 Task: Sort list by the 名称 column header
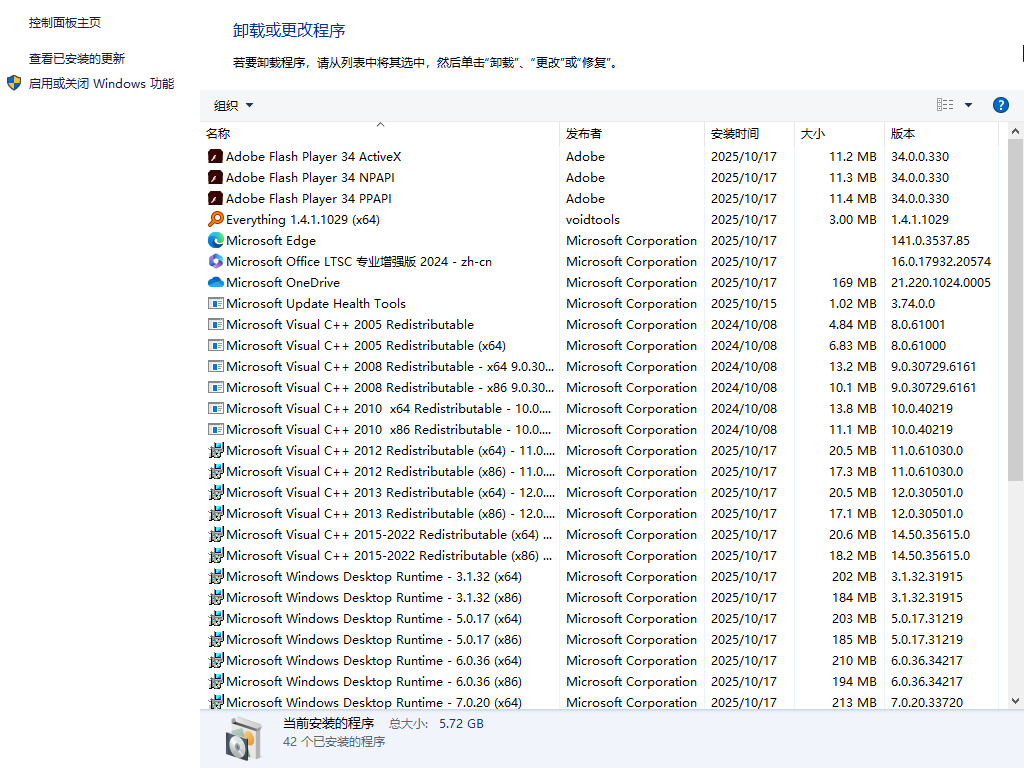(218, 133)
